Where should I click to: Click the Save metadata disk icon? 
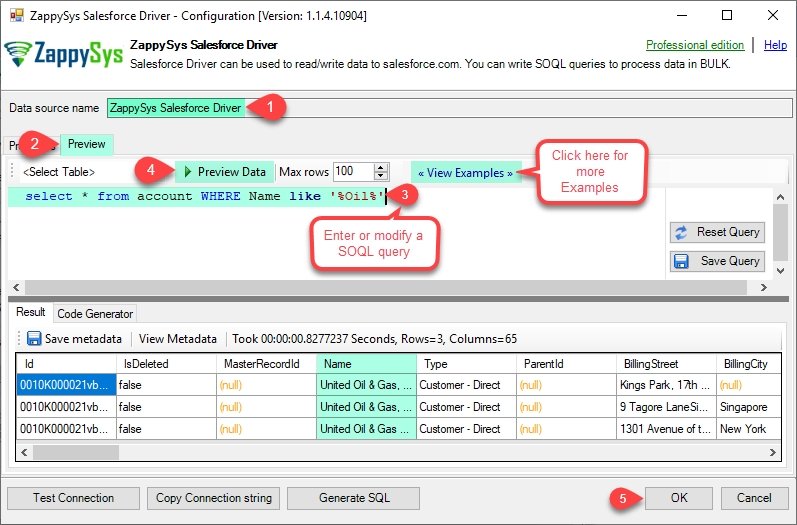(34, 338)
